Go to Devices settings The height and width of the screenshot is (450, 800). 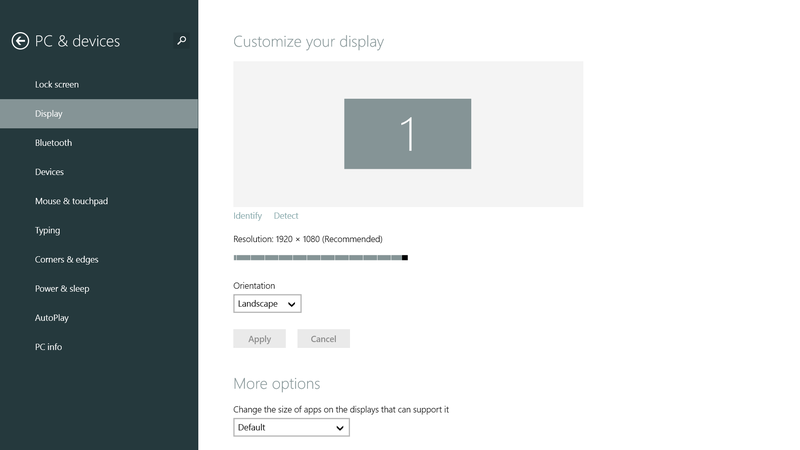click(99, 172)
